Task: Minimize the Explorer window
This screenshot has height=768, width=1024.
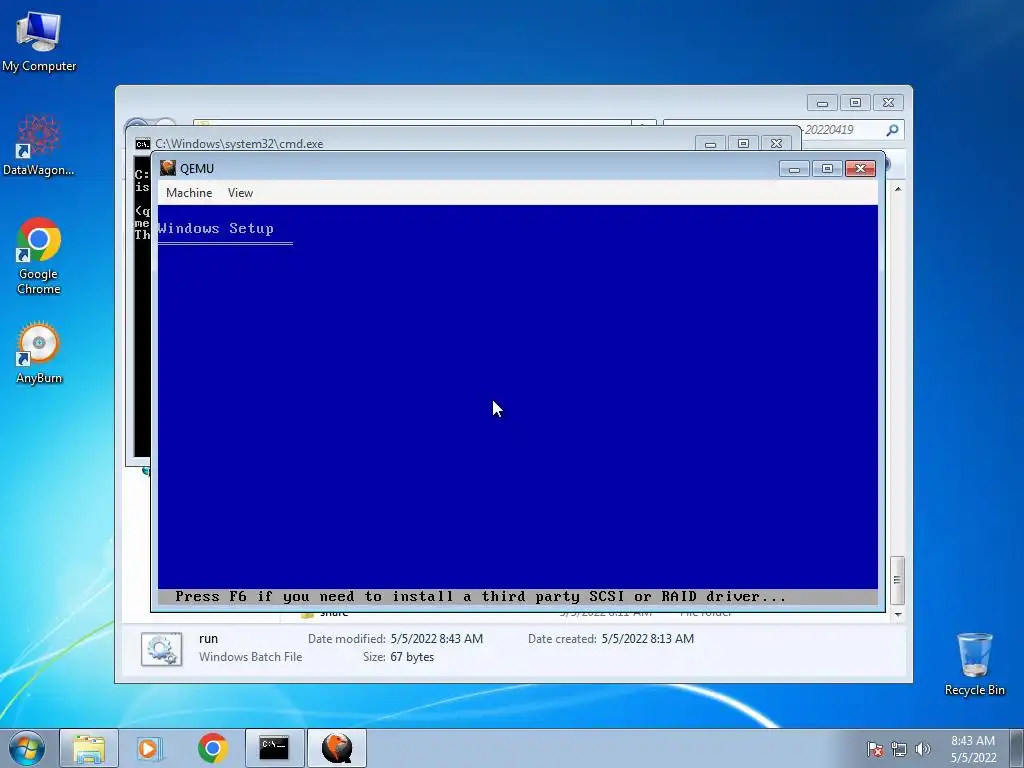Action: tap(822, 103)
